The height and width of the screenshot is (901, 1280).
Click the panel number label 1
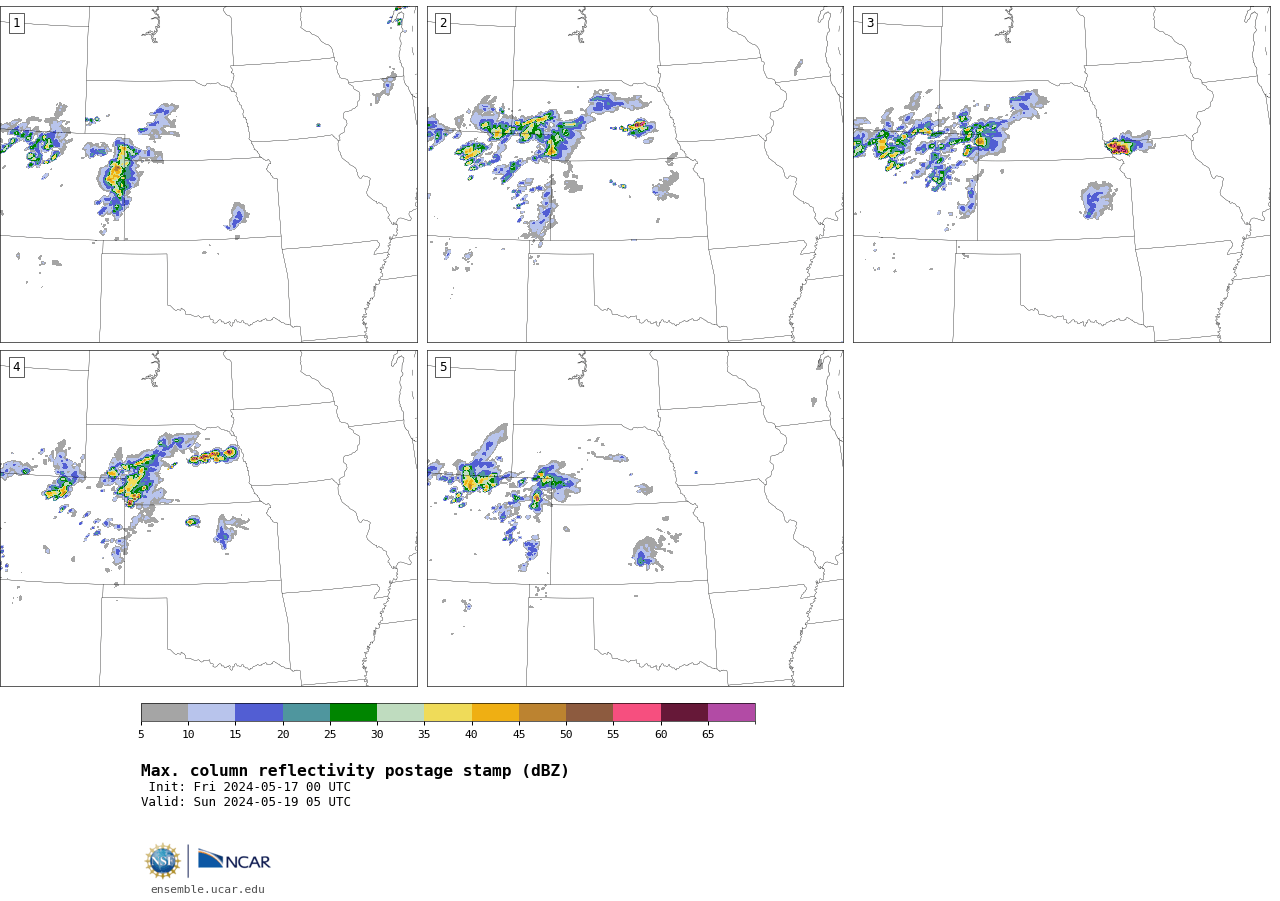pos(16,23)
